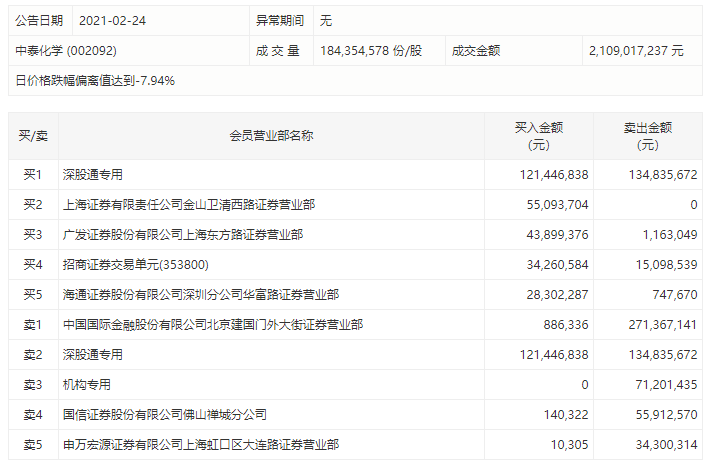Select the text 日价格跌幅偏离值达到-7.94%
This screenshot has height=473, width=715.
tap(95, 81)
